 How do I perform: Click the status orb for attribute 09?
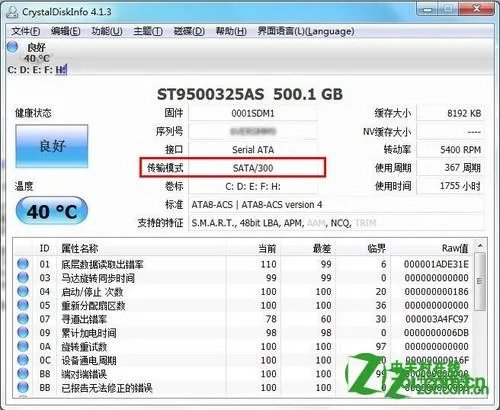(23, 332)
